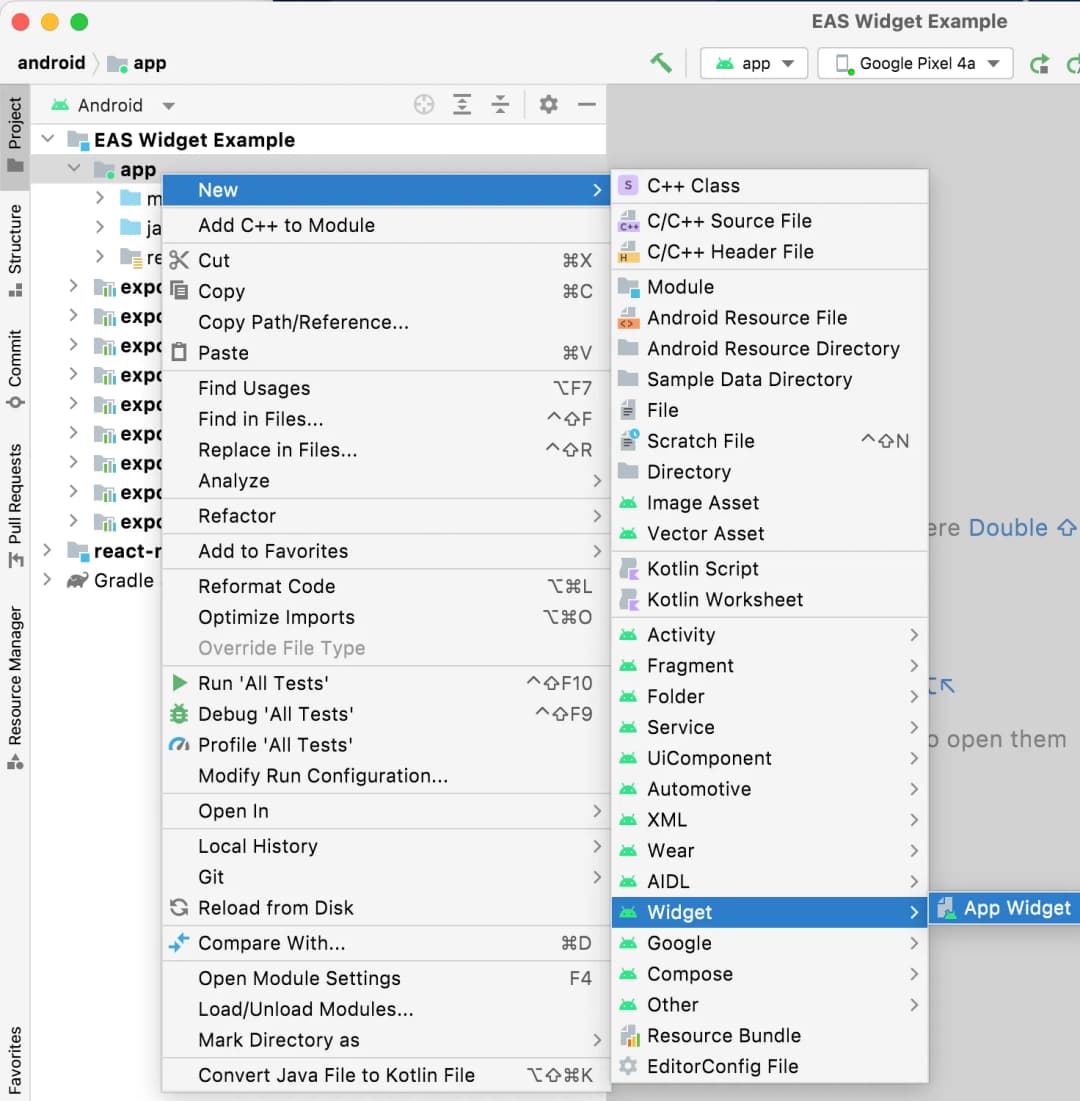Open the Google Pixel 4a device dropdown
1080x1101 pixels.
point(915,63)
